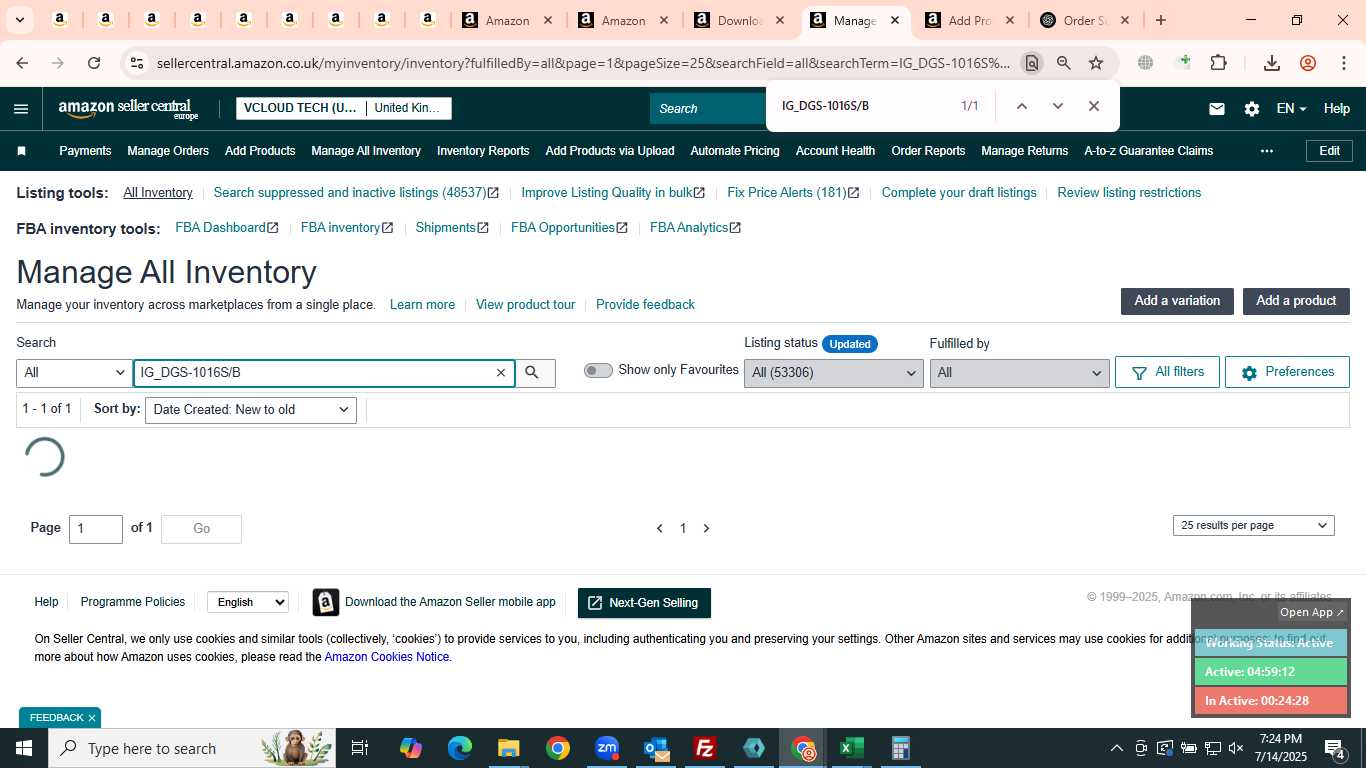Open the FBA Dashboard link
Image resolution: width=1366 pixels, height=768 pixels.
point(227,228)
